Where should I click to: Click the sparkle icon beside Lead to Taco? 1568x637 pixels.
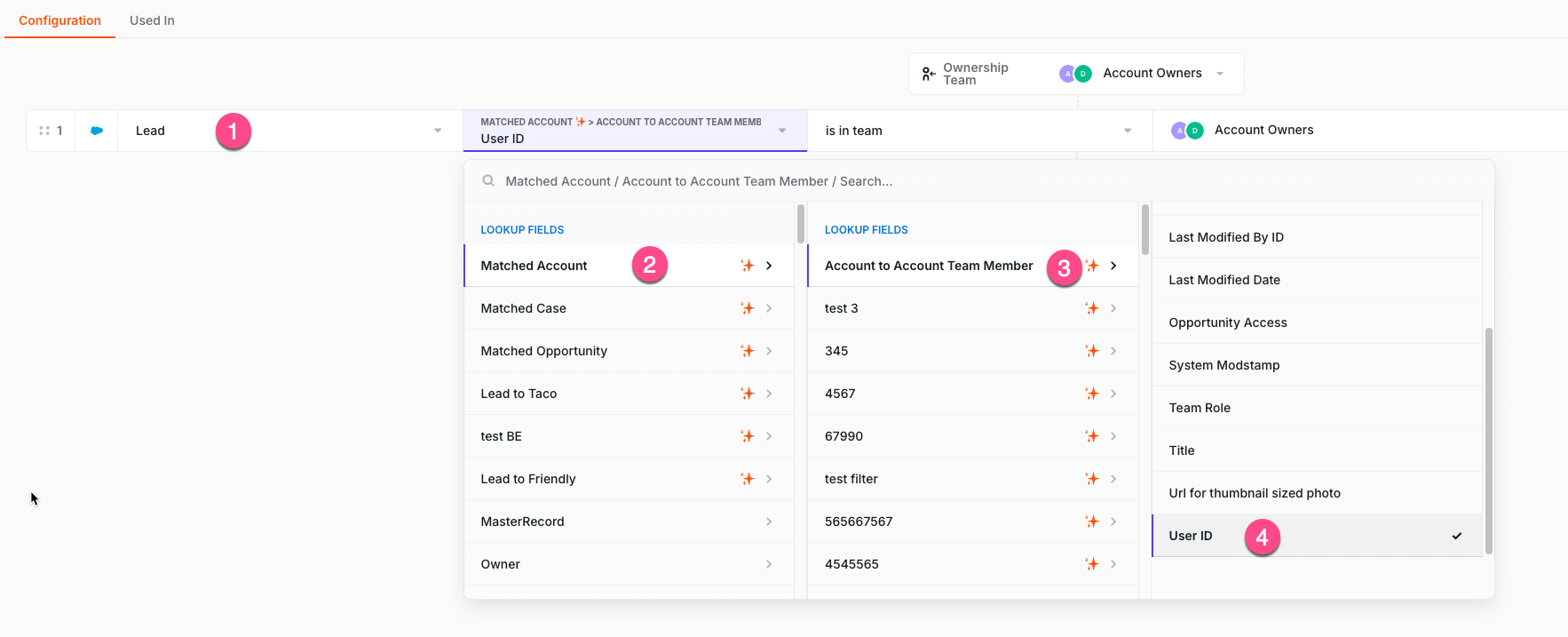click(748, 394)
